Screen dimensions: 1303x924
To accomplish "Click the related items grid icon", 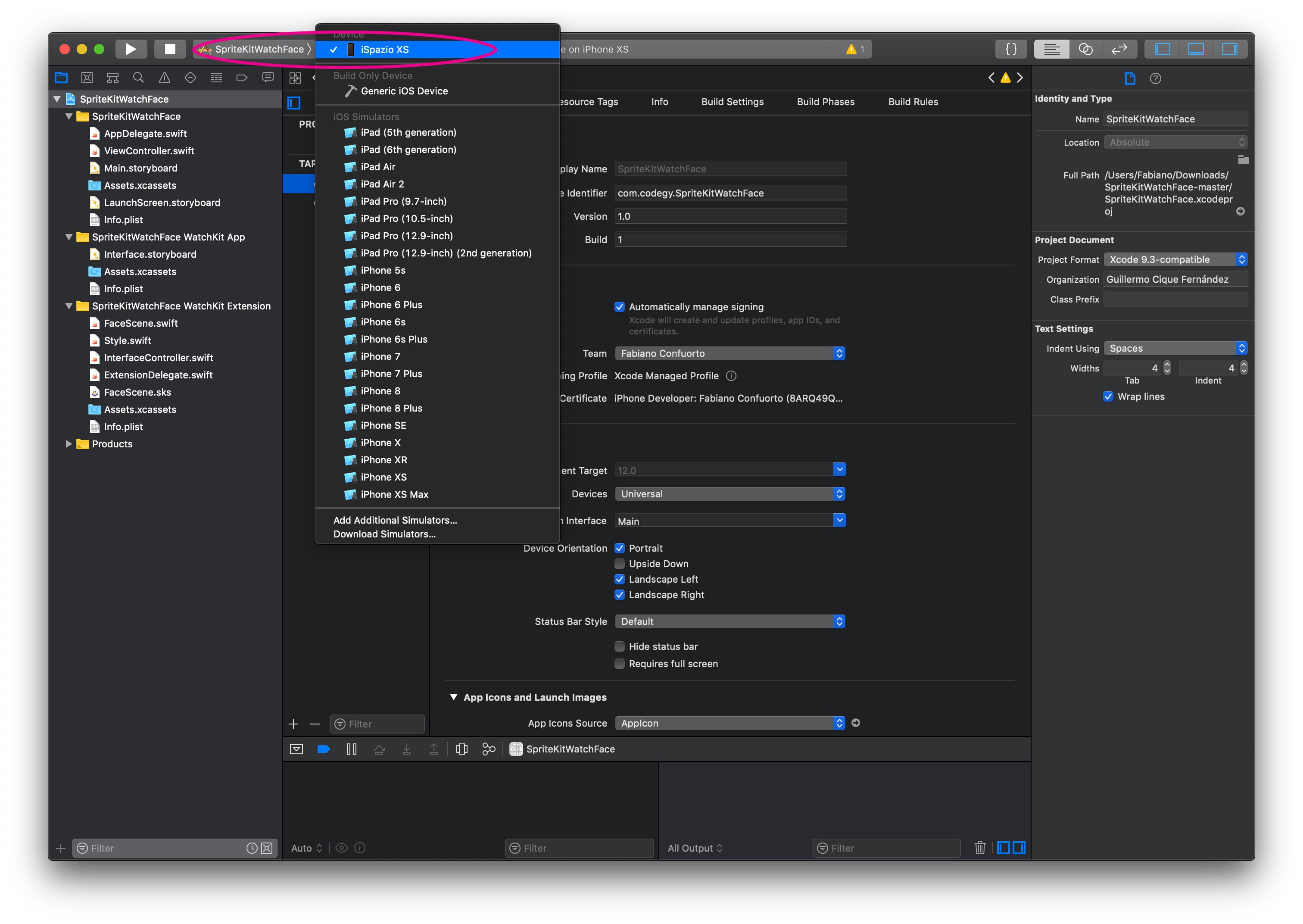I will pos(295,78).
